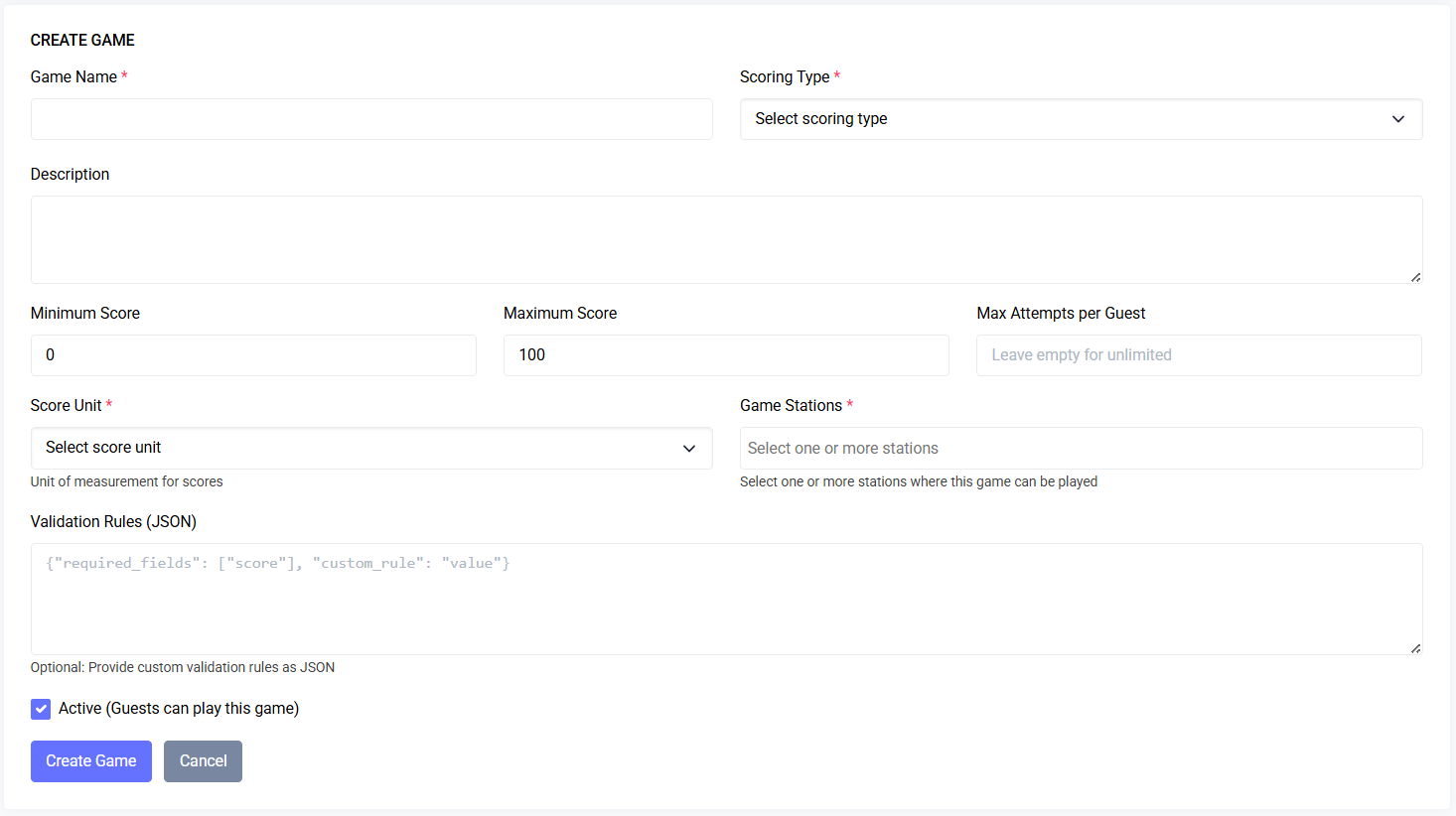Cancel creating the game
The image size is (1456, 816).
(203, 760)
